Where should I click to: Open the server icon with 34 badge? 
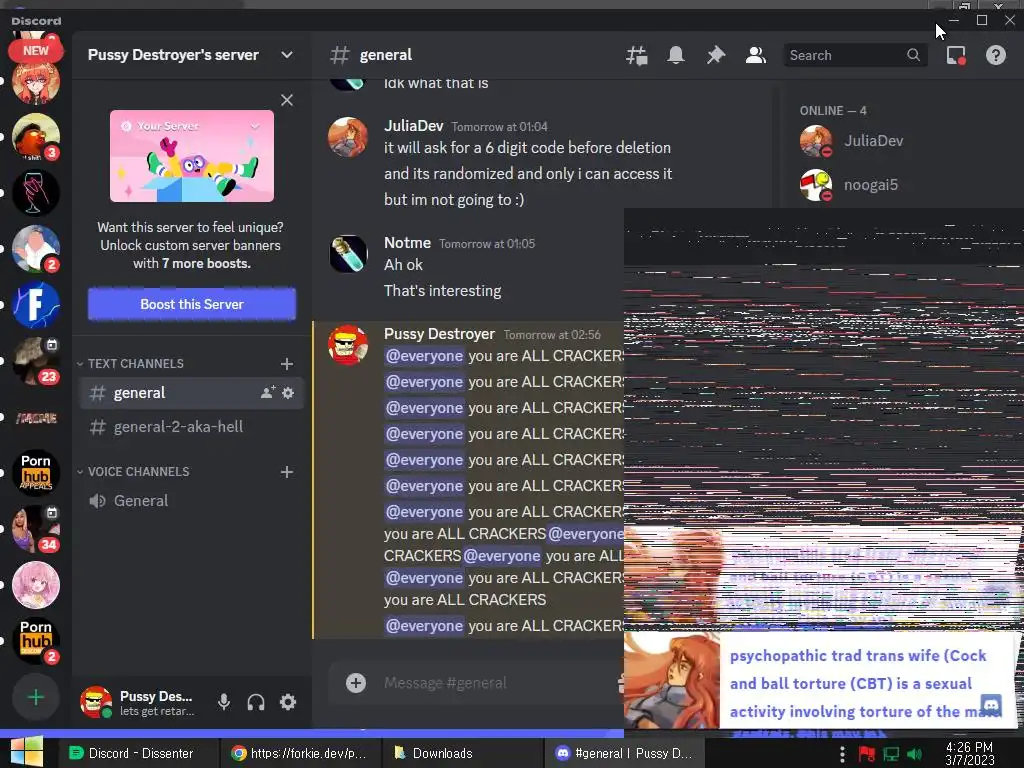pos(36,529)
